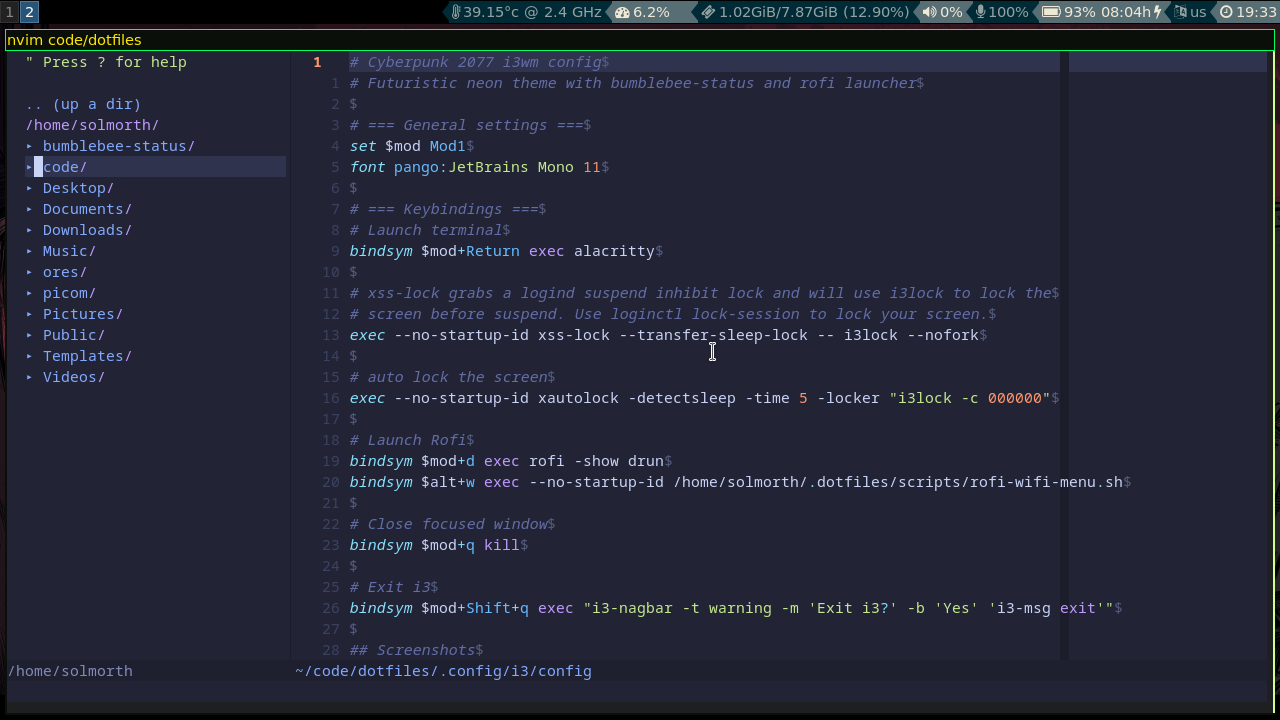
Task: Click the memory usage icon in status bar
Action: coord(708,12)
